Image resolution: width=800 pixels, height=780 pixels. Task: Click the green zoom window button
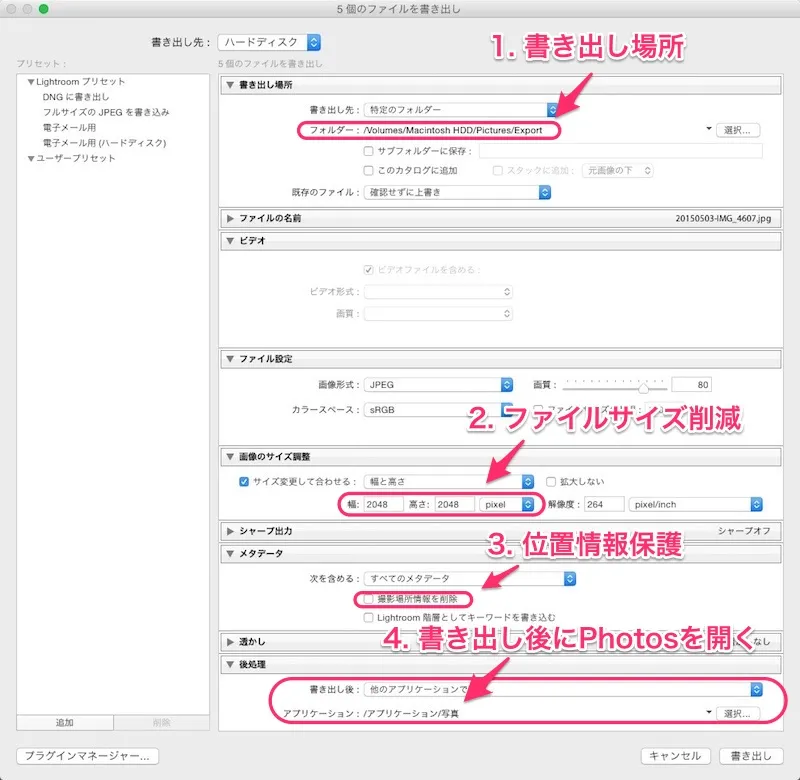tap(44, 9)
